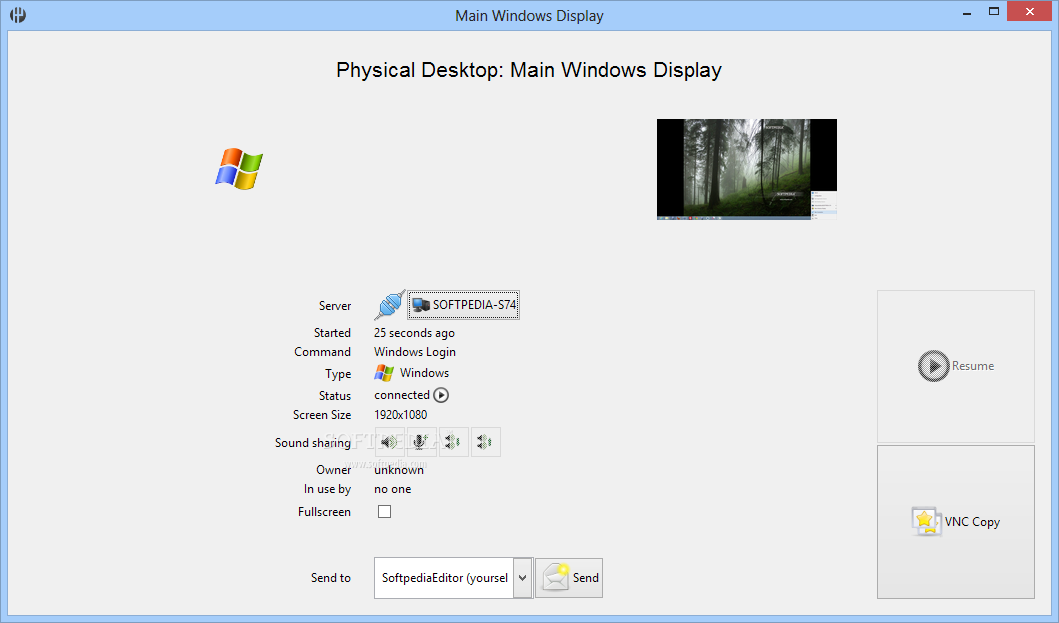Open VNC Copy
Viewport: 1059px width, 623px height.
956,522
